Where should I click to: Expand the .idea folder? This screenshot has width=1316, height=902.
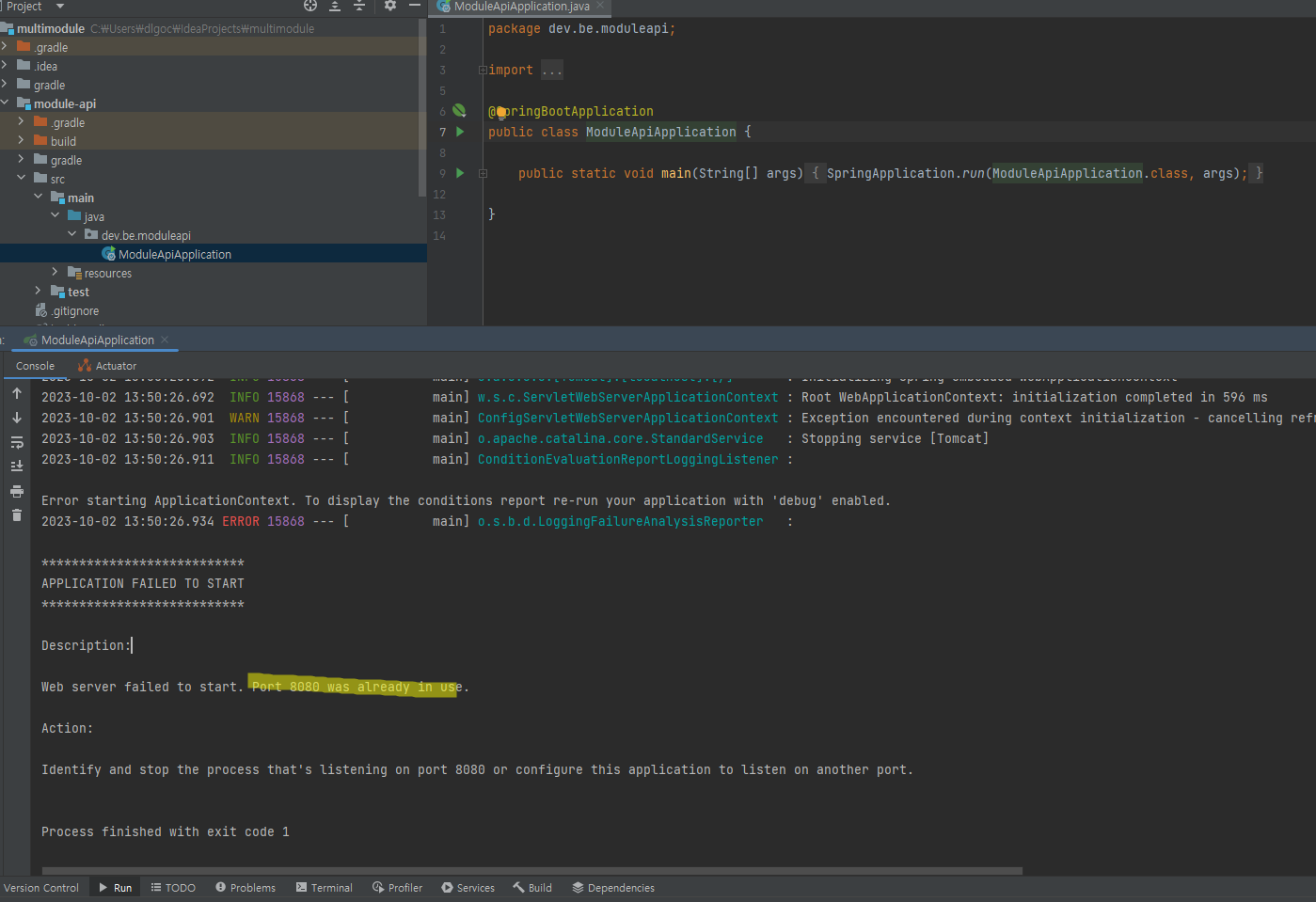coord(5,66)
